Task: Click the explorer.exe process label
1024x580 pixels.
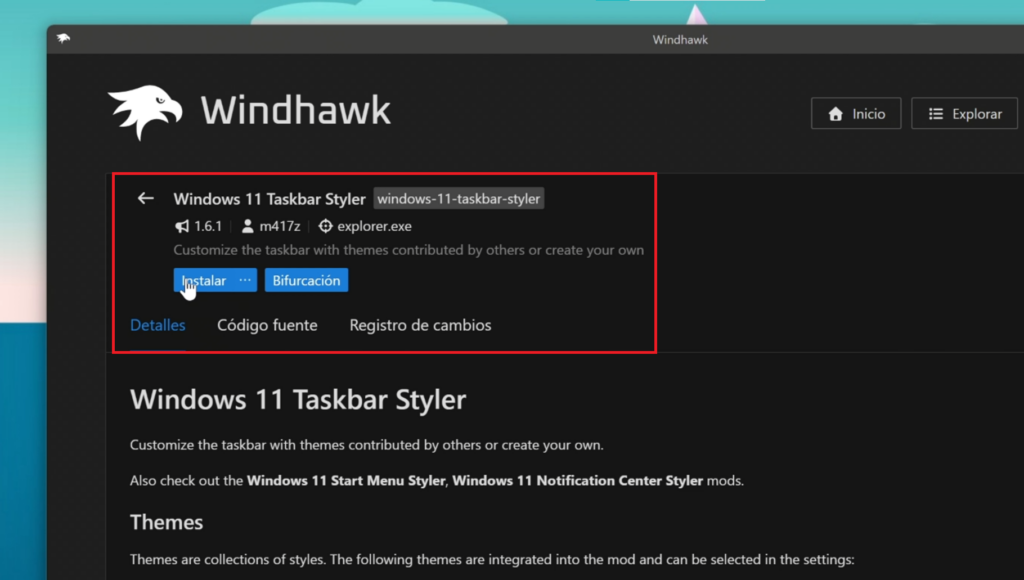Action: (374, 226)
